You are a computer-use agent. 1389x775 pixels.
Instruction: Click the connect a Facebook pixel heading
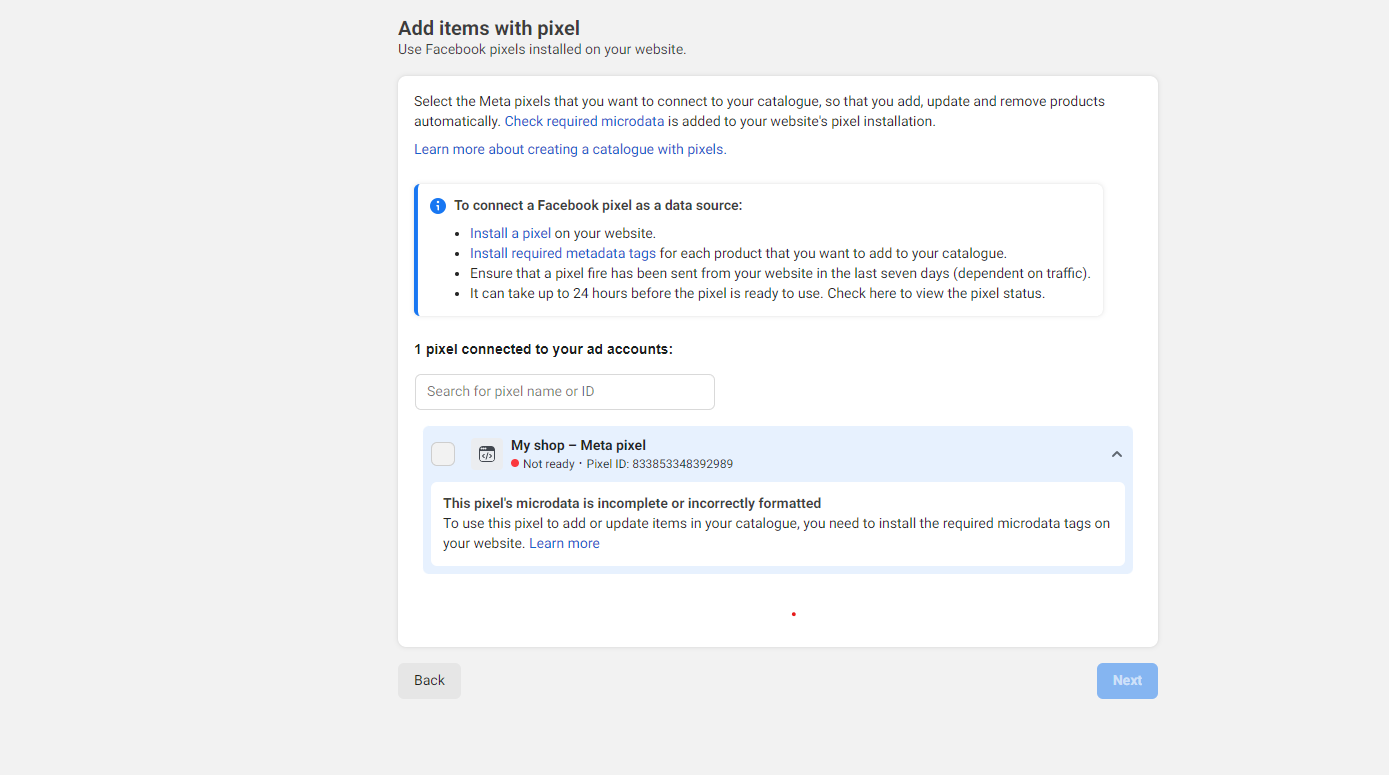click(x=598, y=206)
